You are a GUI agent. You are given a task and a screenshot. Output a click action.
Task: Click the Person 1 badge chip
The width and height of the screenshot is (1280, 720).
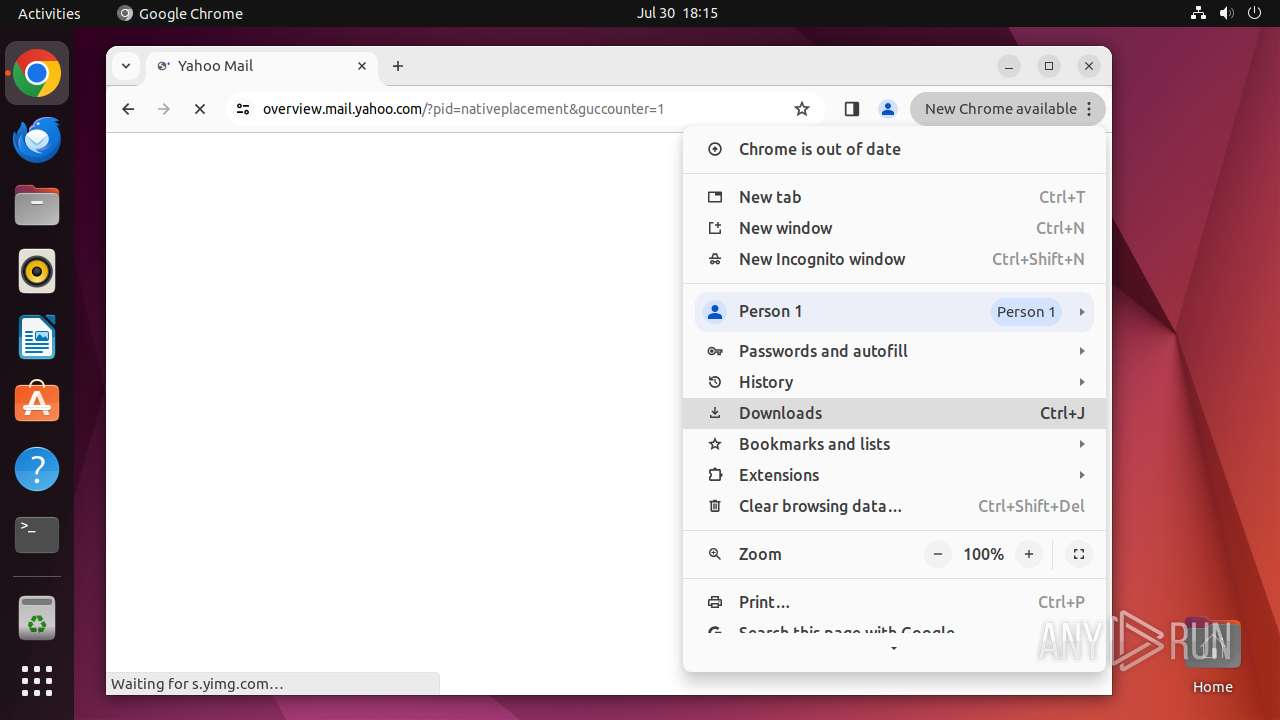(1026, 312)
